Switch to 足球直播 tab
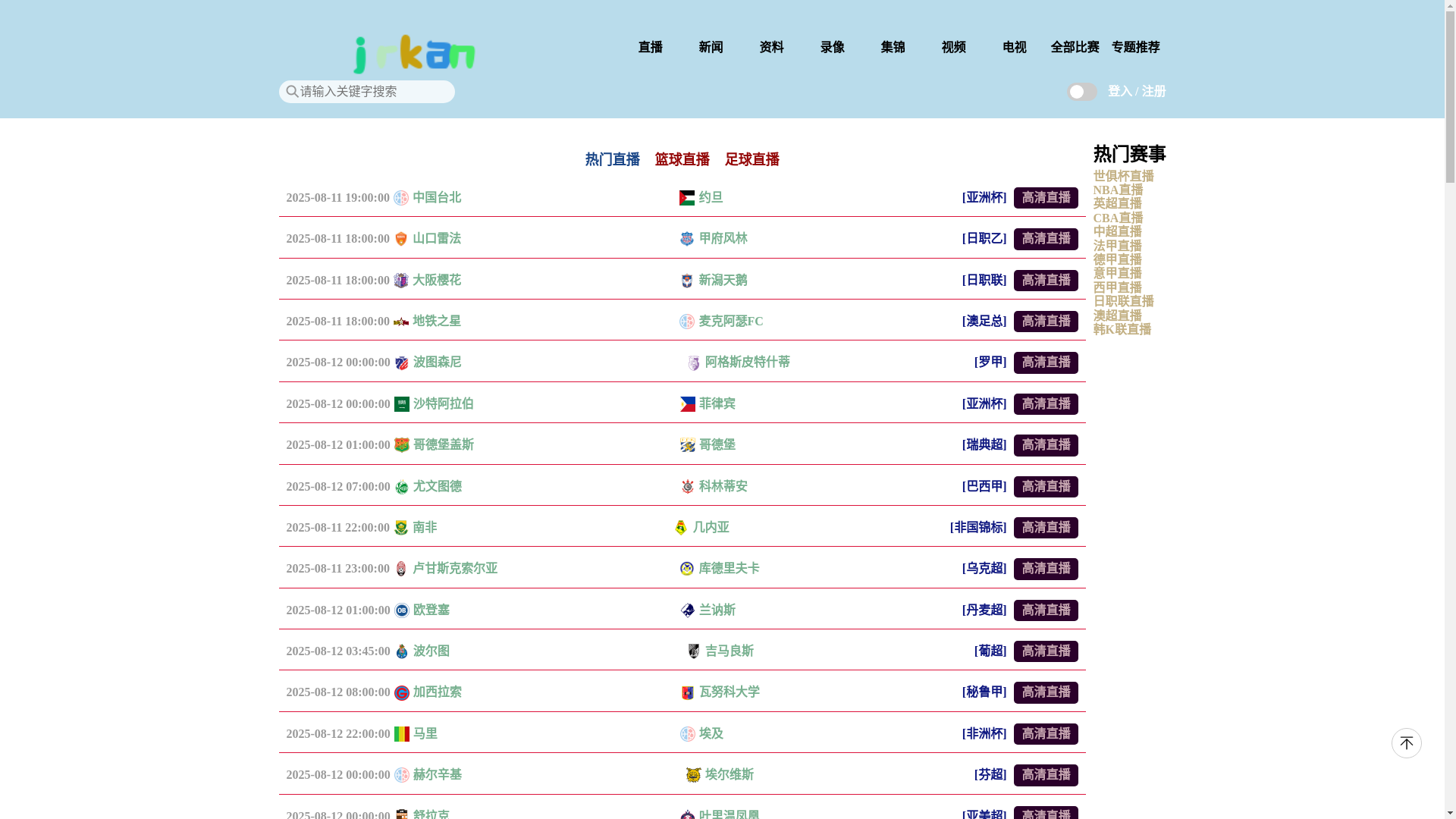1456x819 pixels. [752, 159]
